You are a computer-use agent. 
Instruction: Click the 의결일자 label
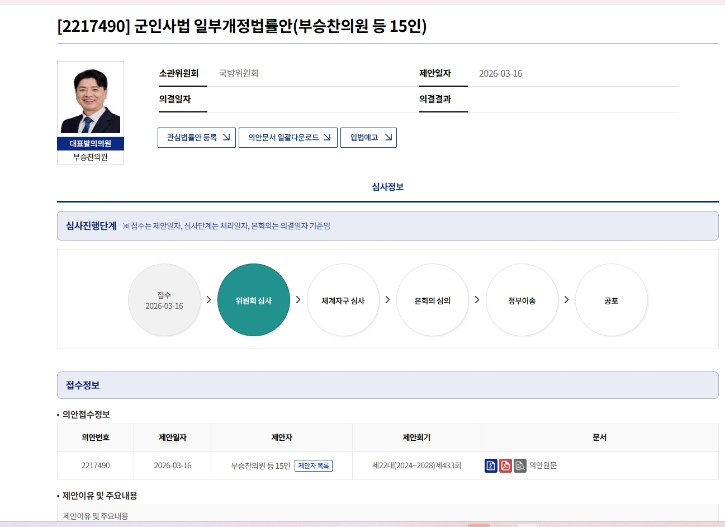(175, 99)
